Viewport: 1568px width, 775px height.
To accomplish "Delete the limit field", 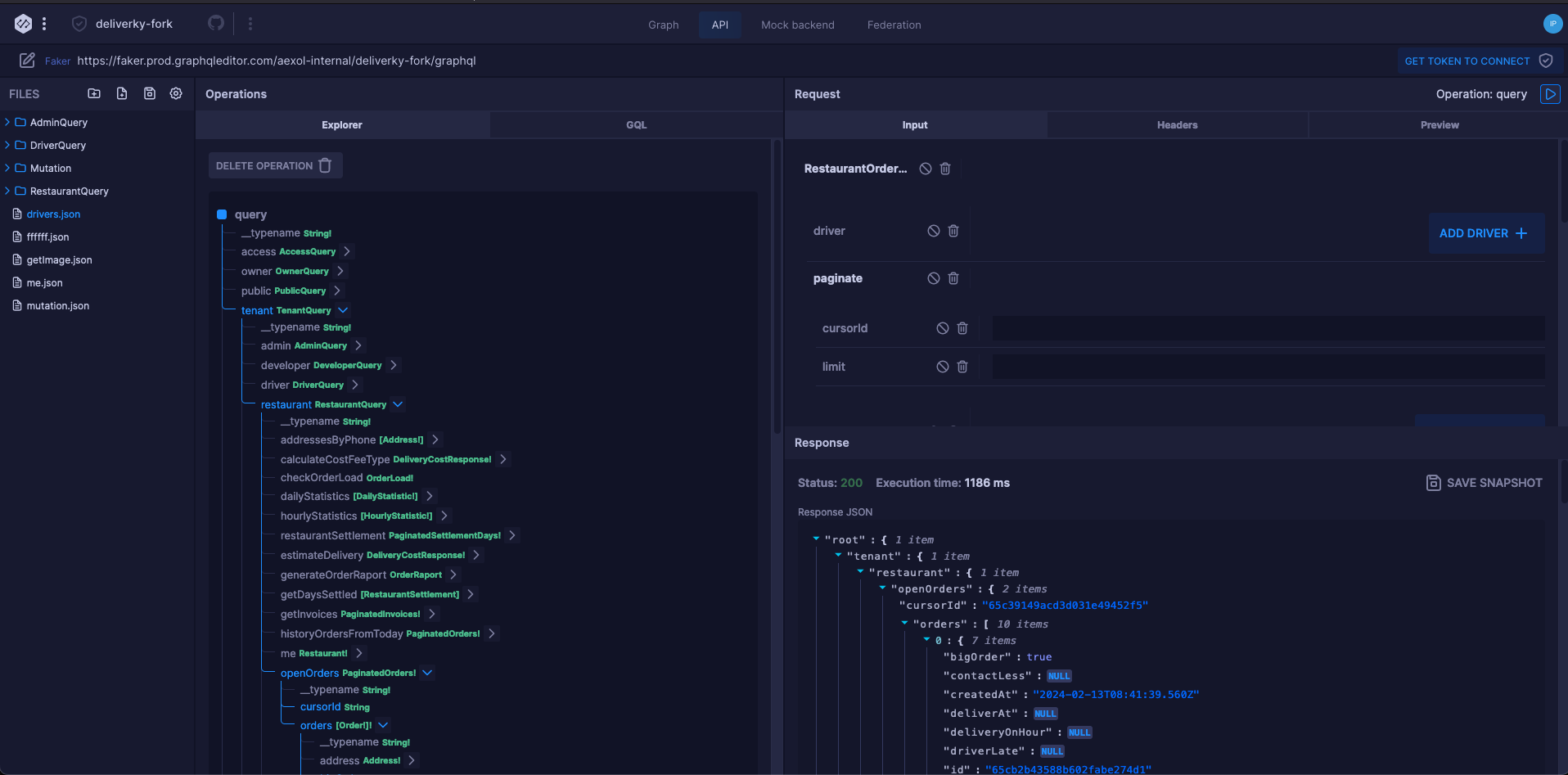I will coord(962,367).
